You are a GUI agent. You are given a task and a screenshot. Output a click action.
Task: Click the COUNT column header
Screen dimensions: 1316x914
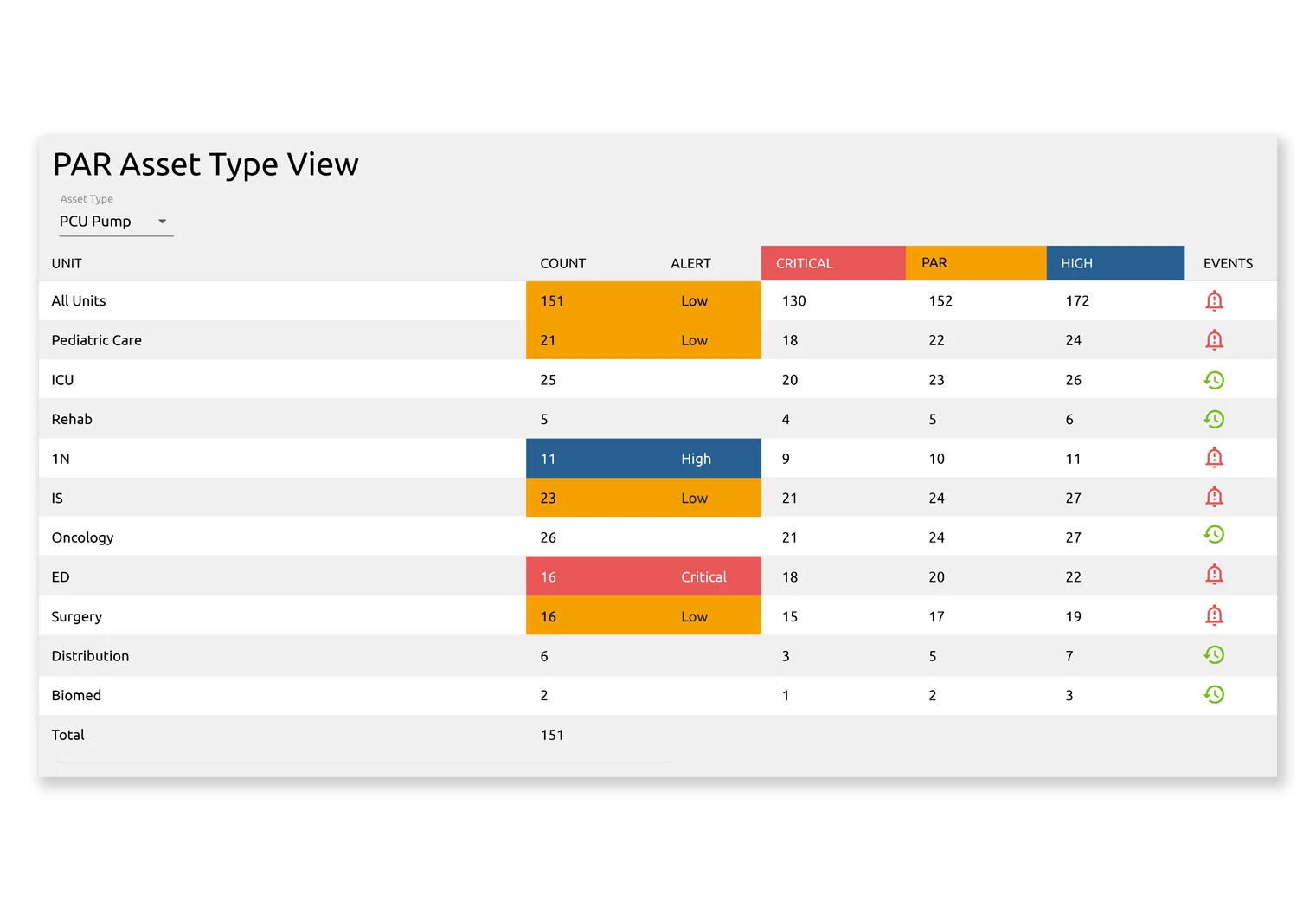coord(562,262)
